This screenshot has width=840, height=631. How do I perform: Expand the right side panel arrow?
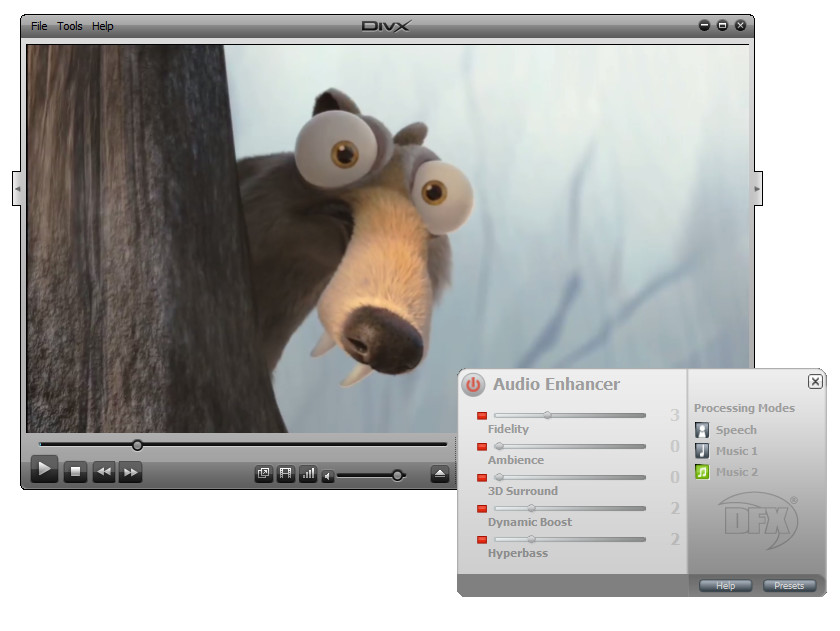(x=758, y=189)
